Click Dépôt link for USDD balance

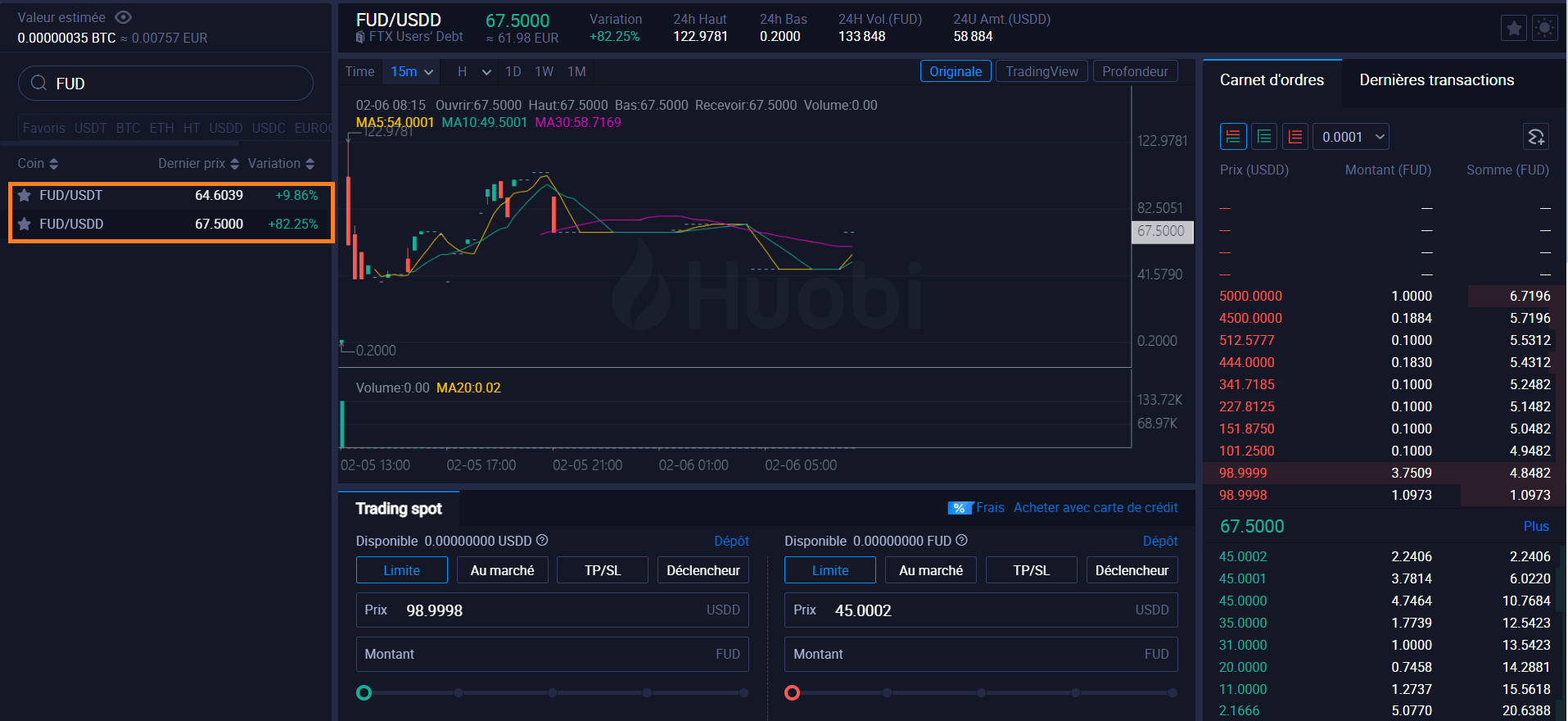point(731,541)
